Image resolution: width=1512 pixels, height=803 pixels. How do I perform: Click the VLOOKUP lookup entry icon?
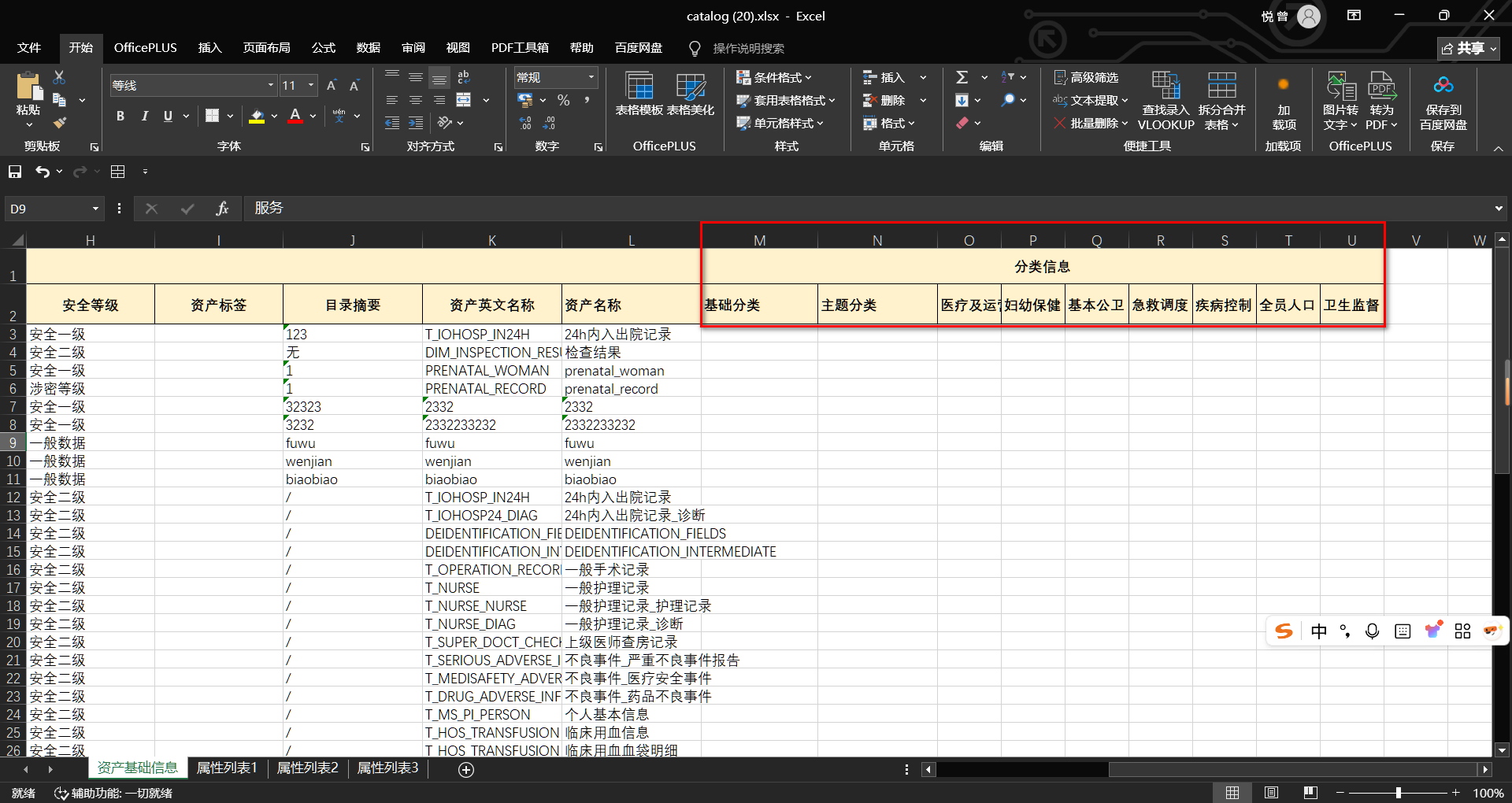[x=1165, y=87]
